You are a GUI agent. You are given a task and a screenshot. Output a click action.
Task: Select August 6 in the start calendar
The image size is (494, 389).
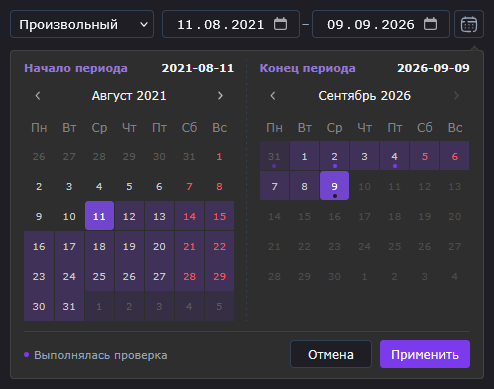(x=159, y=186)
